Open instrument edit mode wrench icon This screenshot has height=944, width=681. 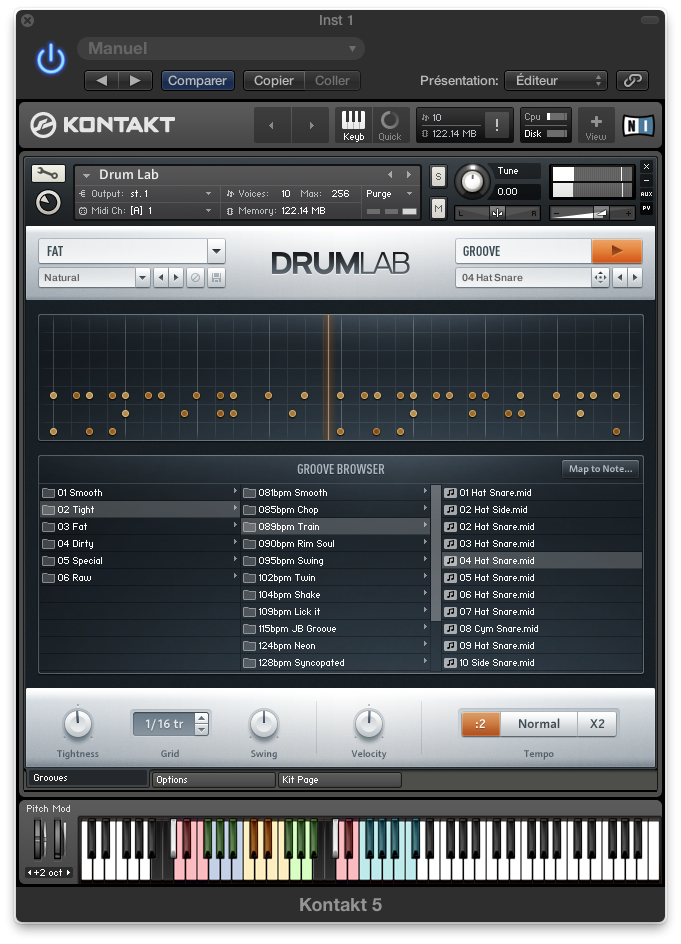click(48, 173)
